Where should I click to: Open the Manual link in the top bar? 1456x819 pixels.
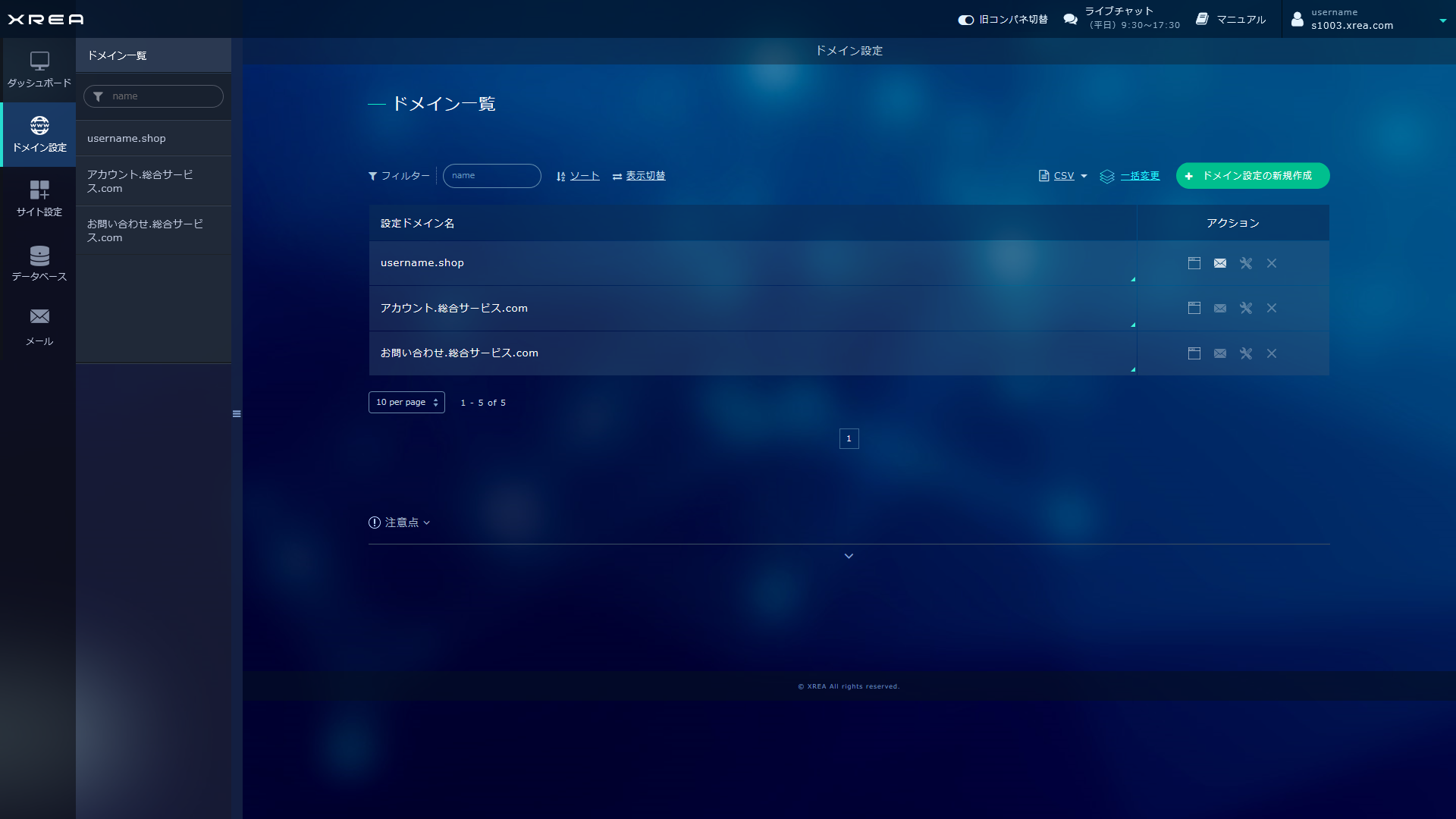point(1231,20)
